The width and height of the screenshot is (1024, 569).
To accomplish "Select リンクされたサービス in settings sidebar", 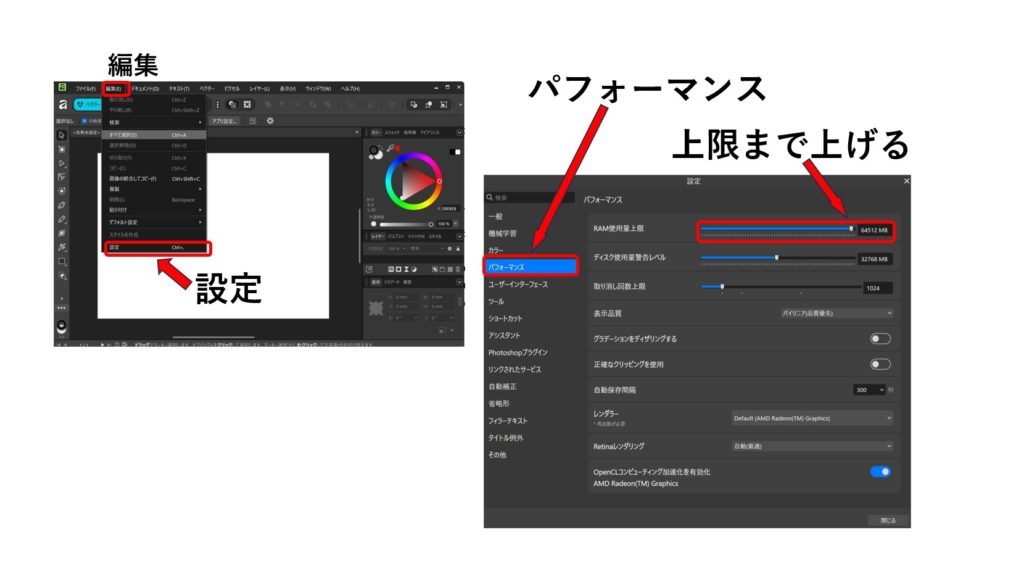I will [515, 369].
